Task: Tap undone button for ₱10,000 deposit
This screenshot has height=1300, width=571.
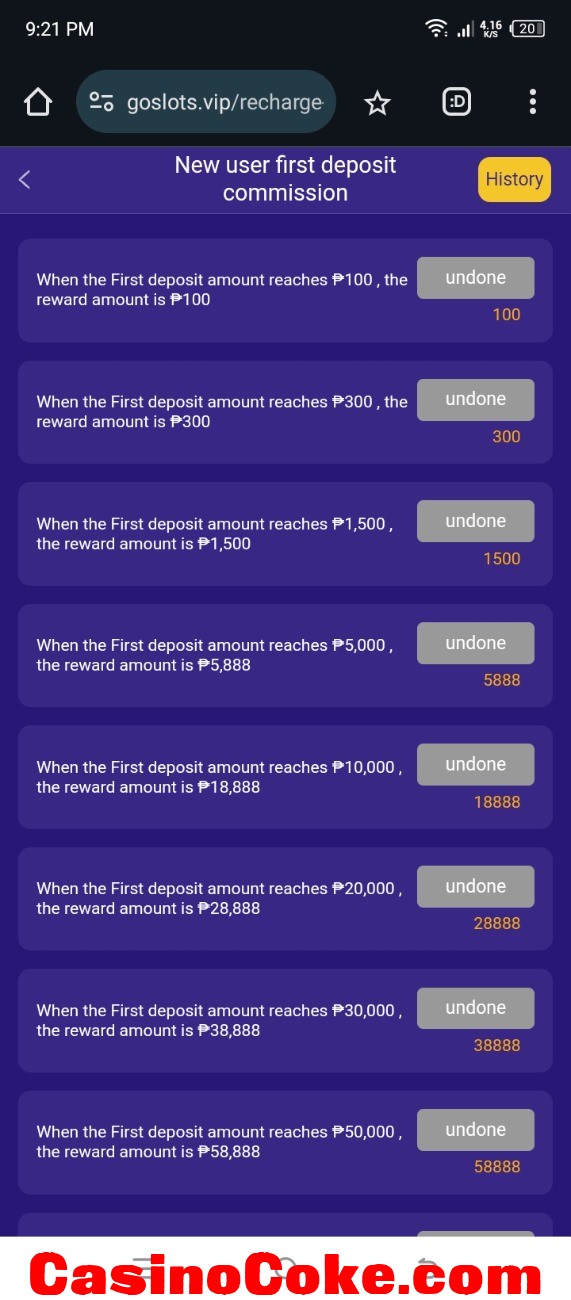Action: (x=476, y=764)
